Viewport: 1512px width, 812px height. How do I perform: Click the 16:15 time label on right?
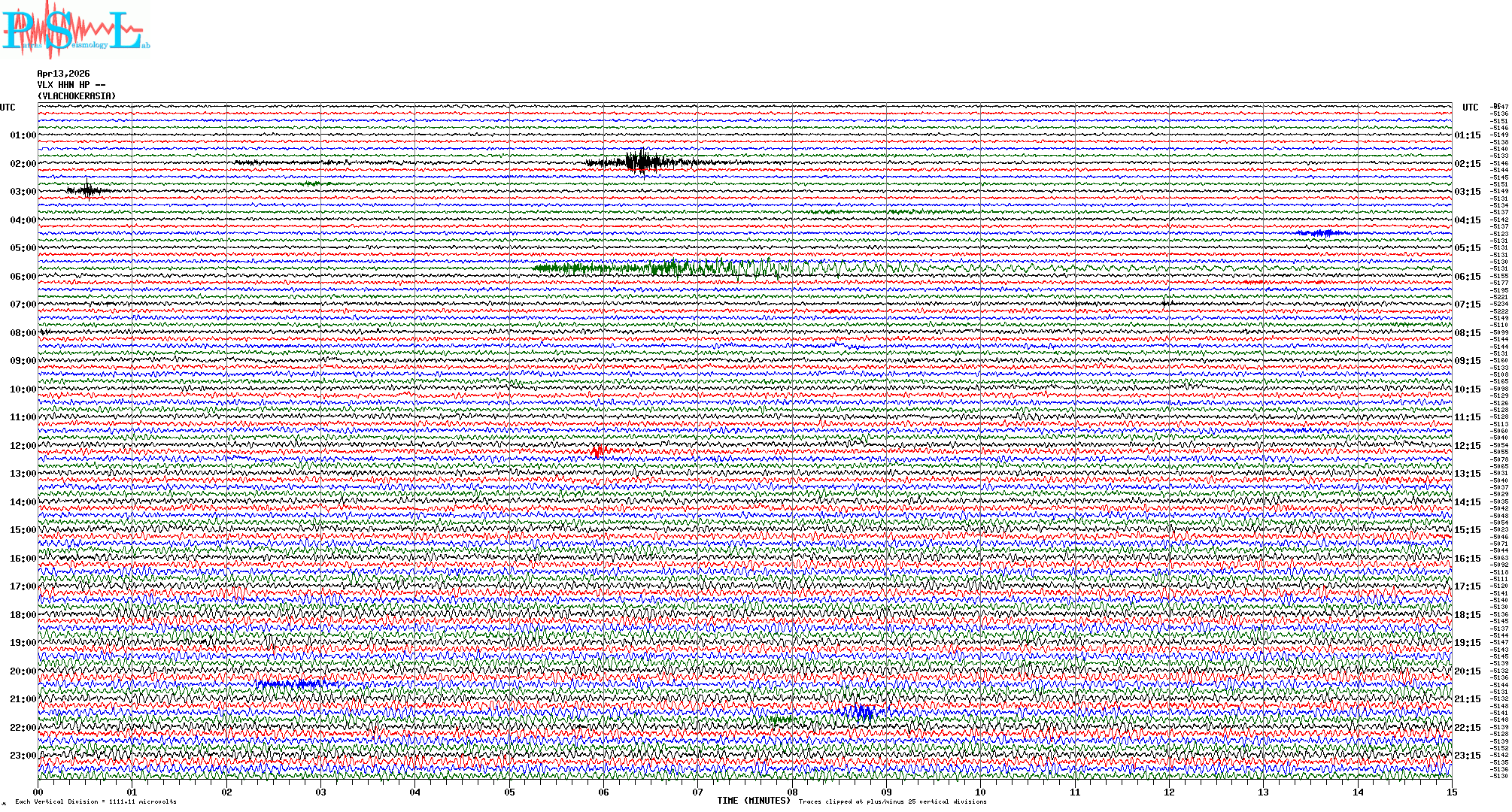[x=1467, y=559]
